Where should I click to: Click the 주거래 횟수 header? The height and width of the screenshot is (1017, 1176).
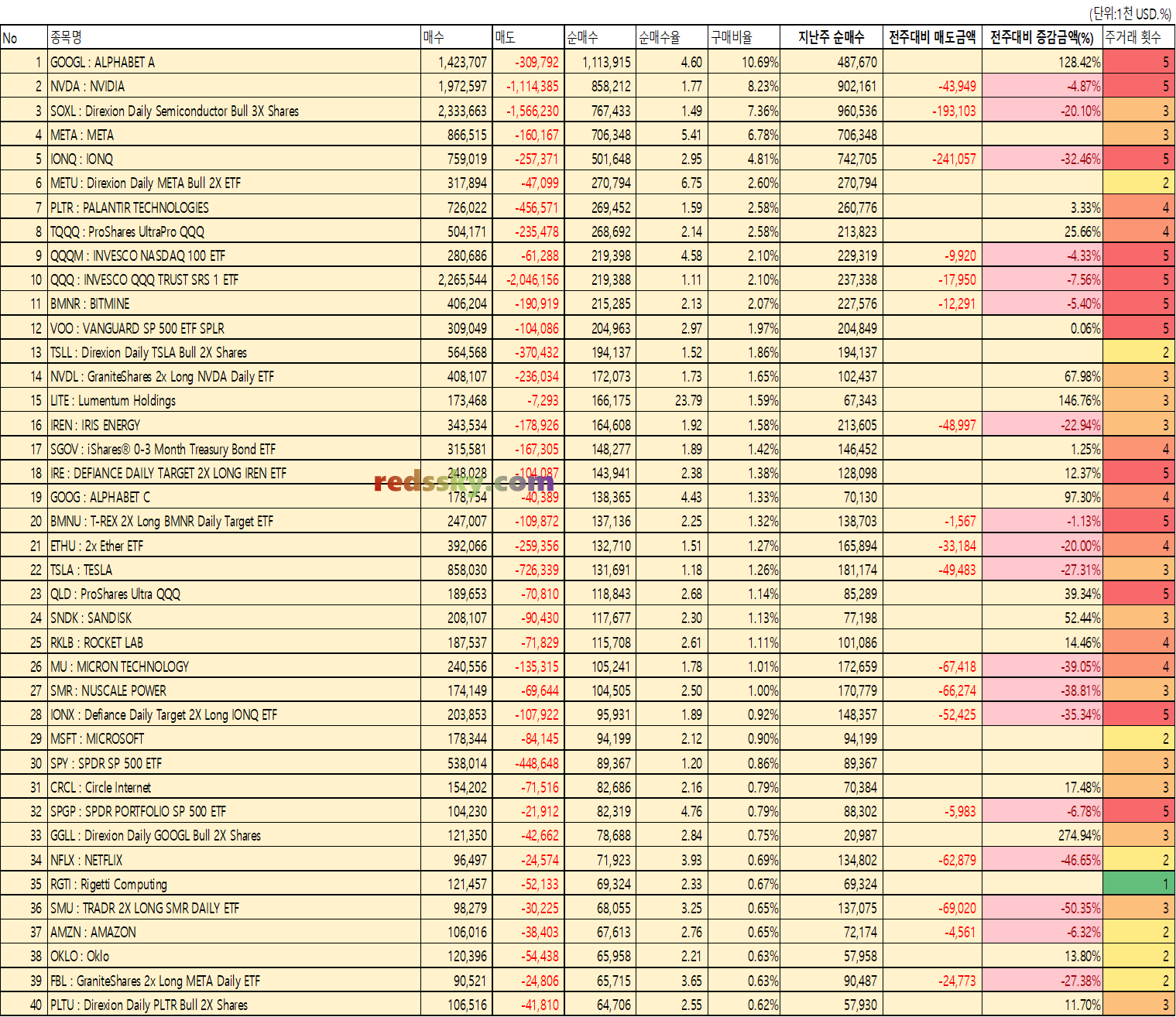1139,37
